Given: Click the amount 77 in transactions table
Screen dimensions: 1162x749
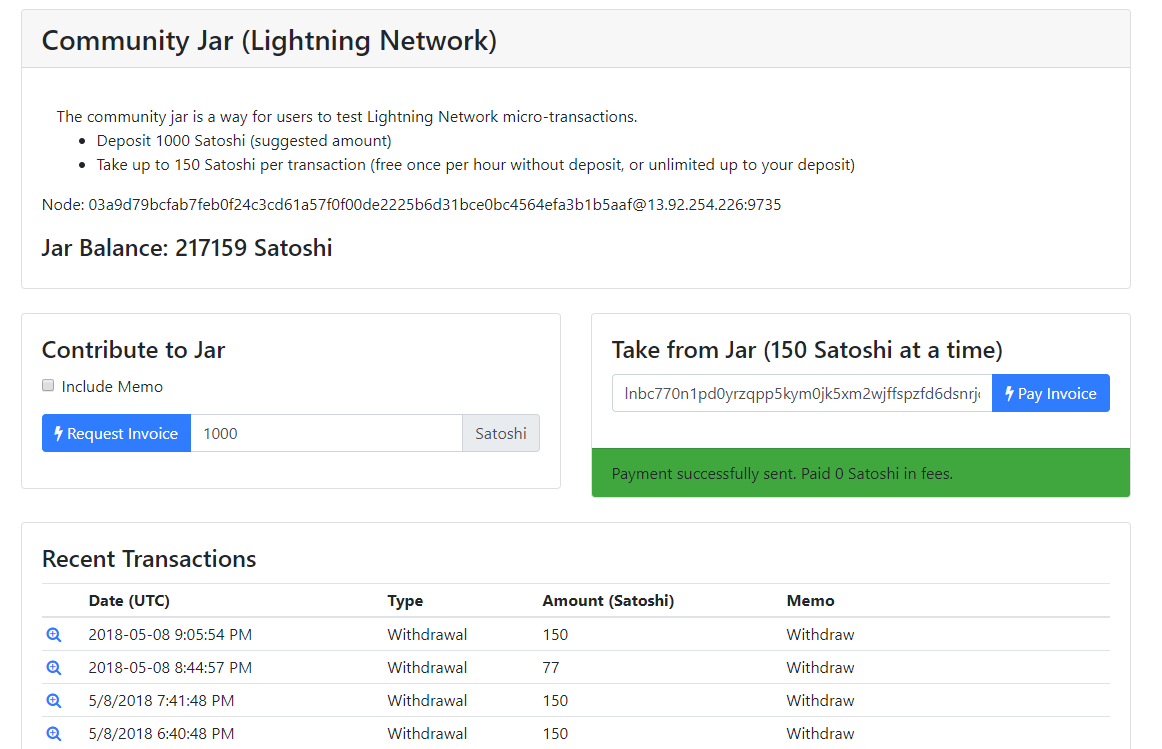Looking at the screenshot, I should (x=551, y=668).
